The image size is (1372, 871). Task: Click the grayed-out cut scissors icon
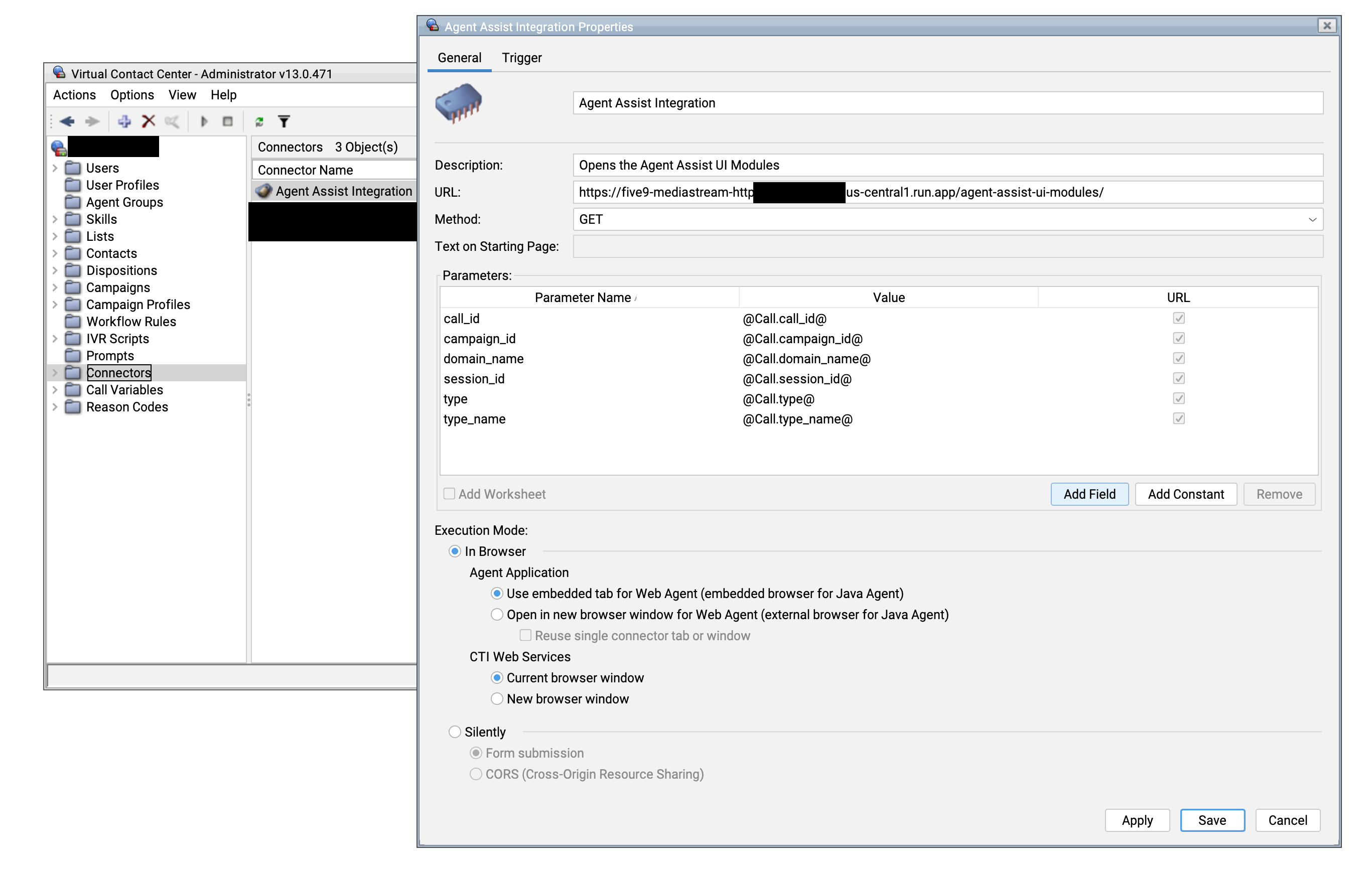click(172, 121)
